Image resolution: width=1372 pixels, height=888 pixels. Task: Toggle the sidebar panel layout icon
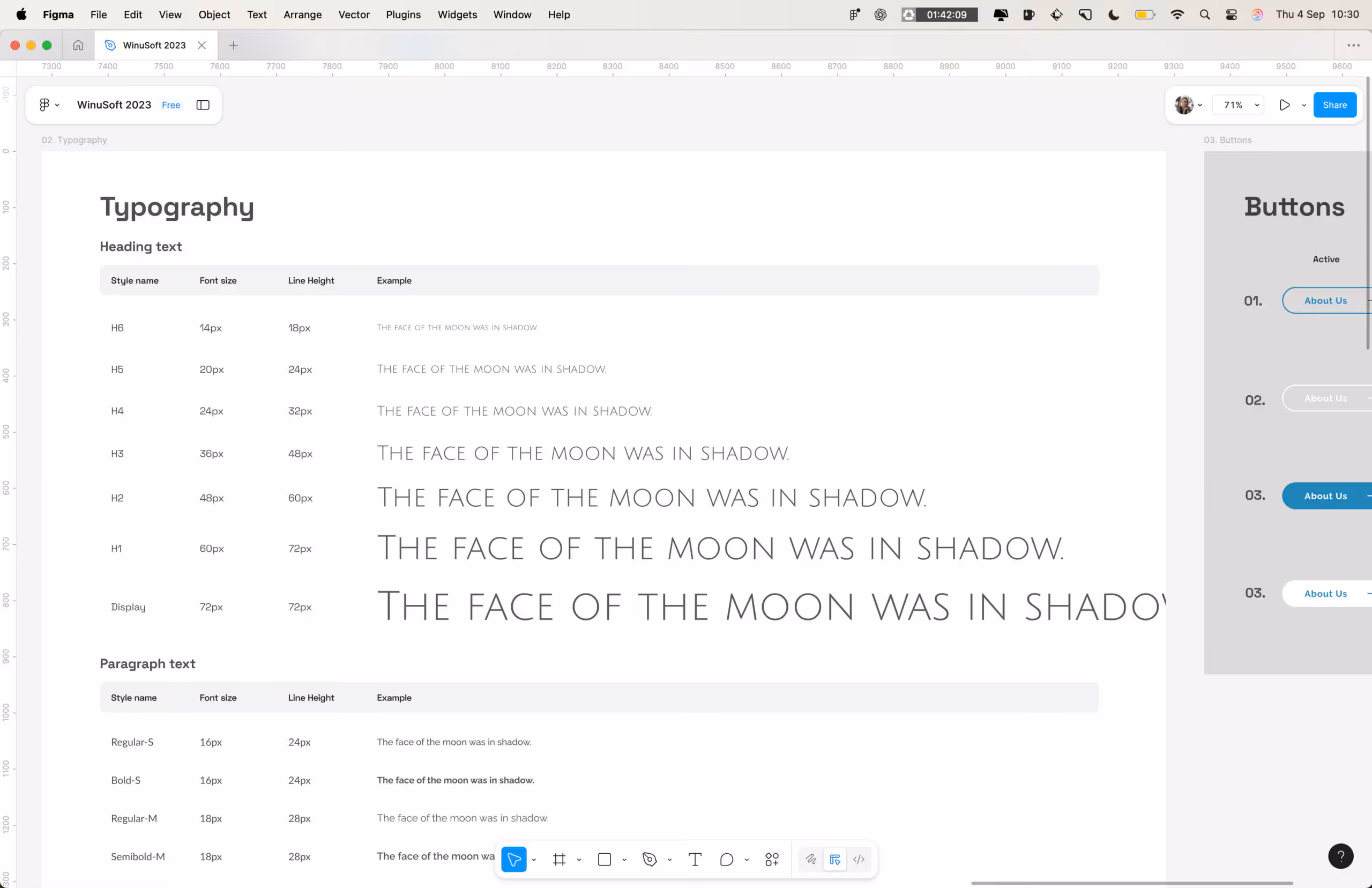(x=203, y=105)
